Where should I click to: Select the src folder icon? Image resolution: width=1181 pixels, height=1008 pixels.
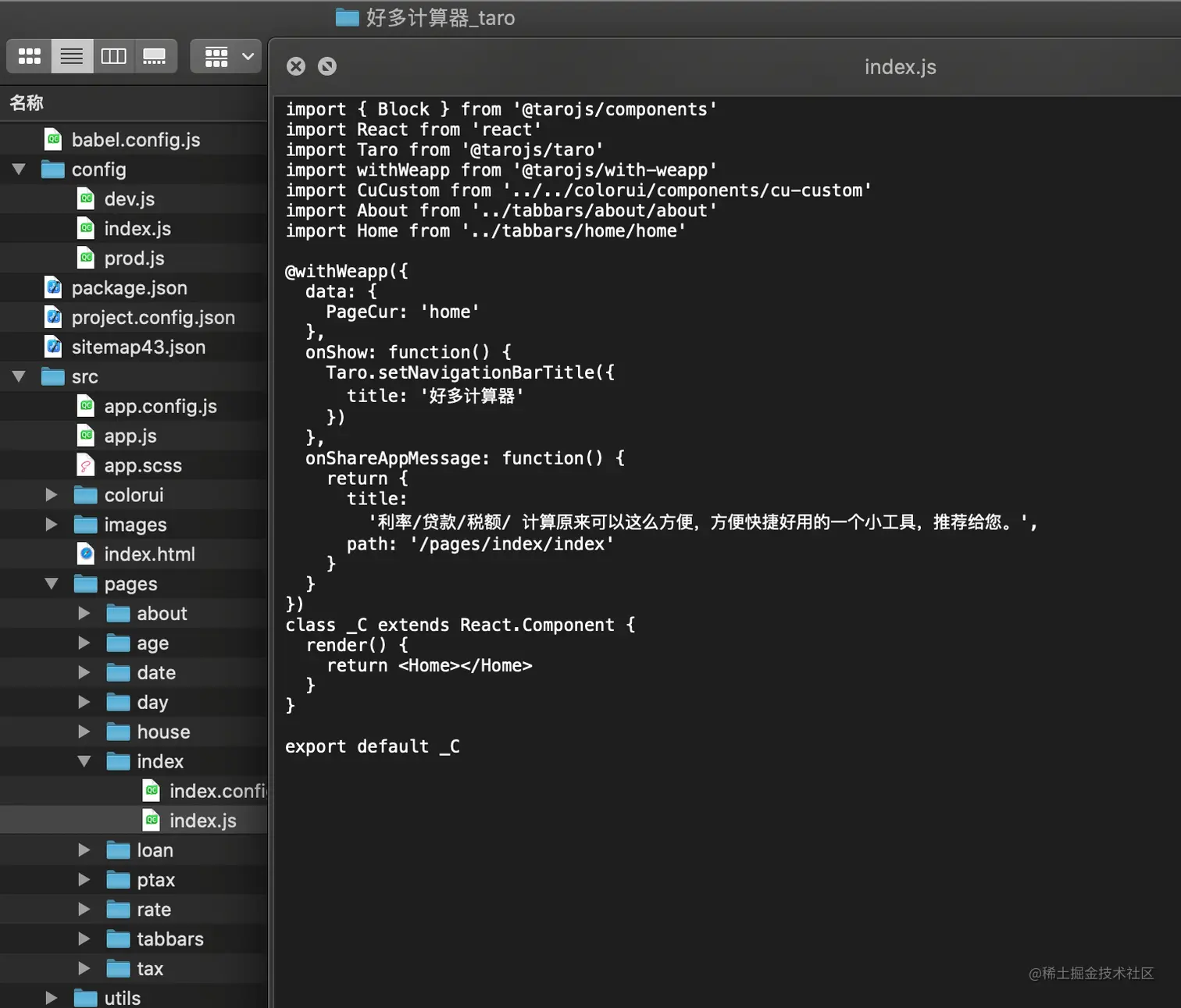click(x=53, y=377)
